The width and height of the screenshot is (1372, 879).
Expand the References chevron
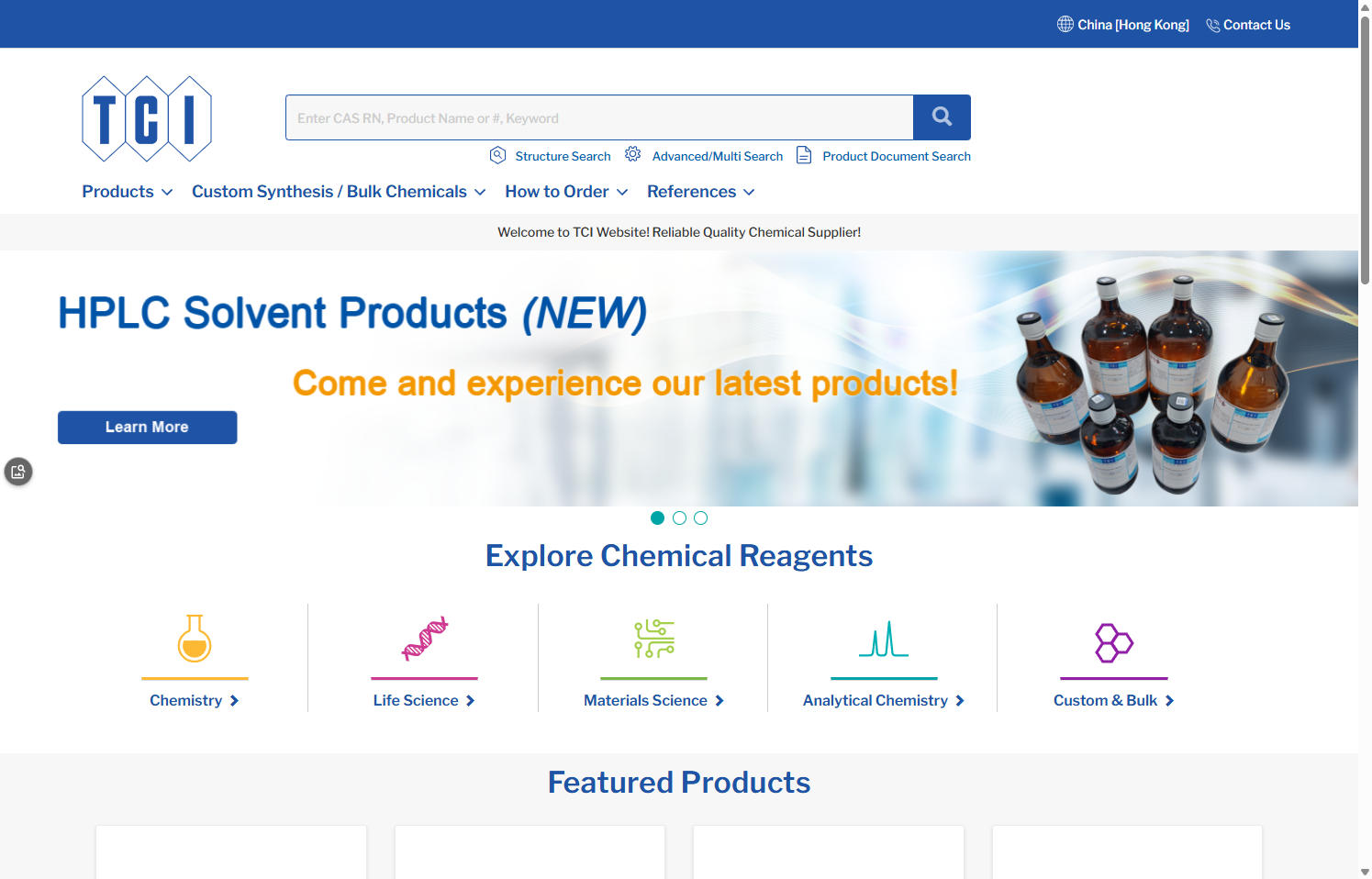coord(749,192)
